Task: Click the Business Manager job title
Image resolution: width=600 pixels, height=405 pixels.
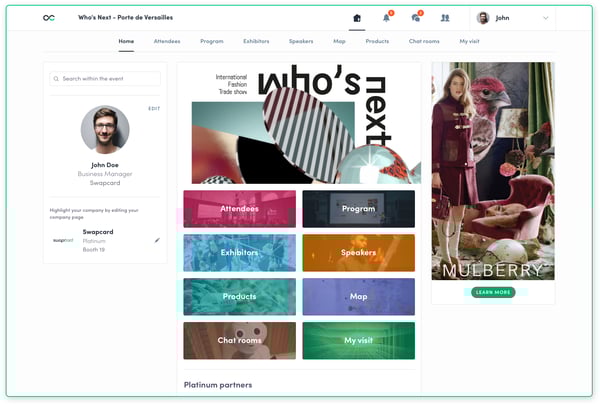Action: (x=105, y=174)
